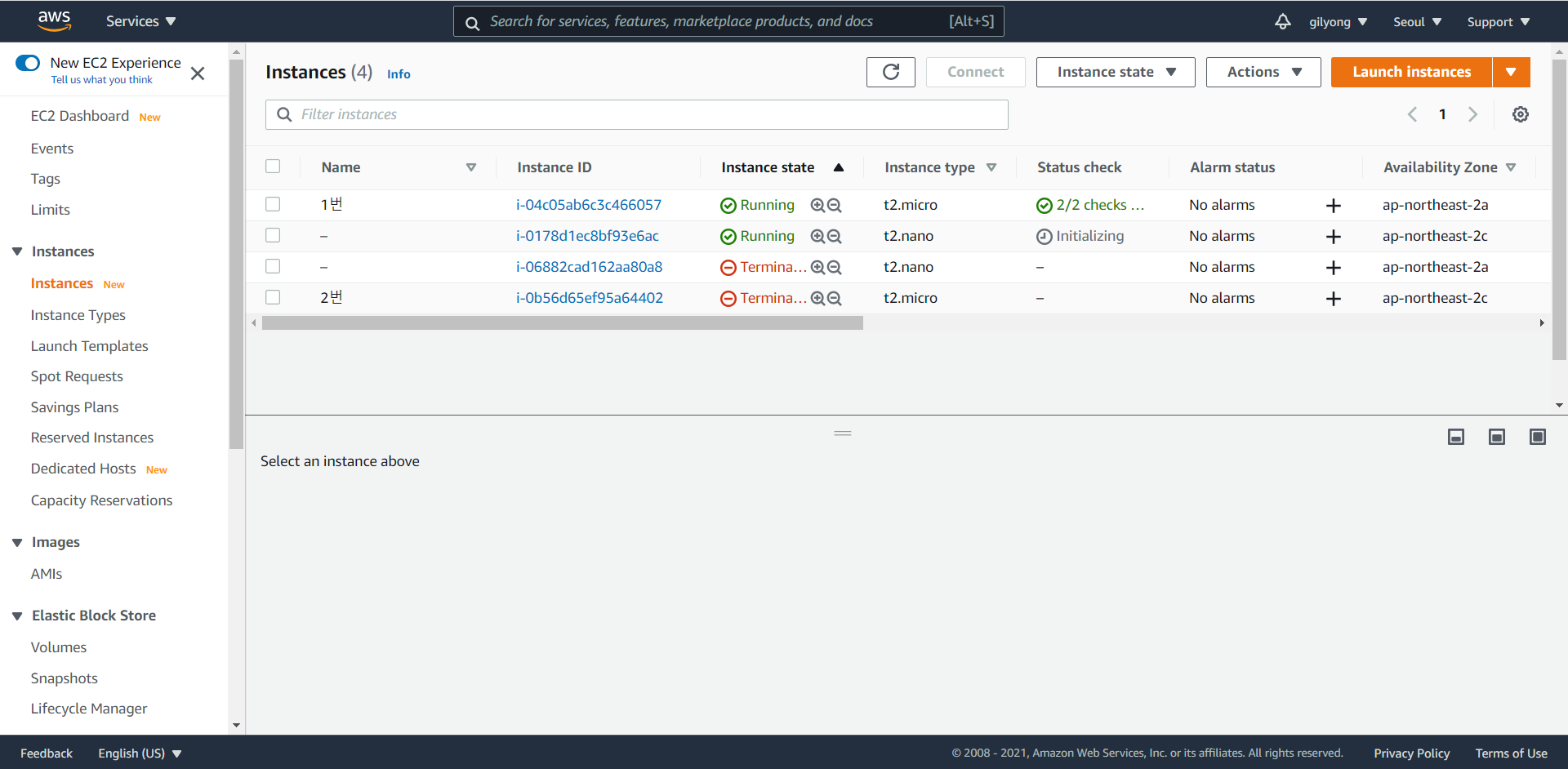Open the Actions dropdown button

click(x=1263, y=72)
